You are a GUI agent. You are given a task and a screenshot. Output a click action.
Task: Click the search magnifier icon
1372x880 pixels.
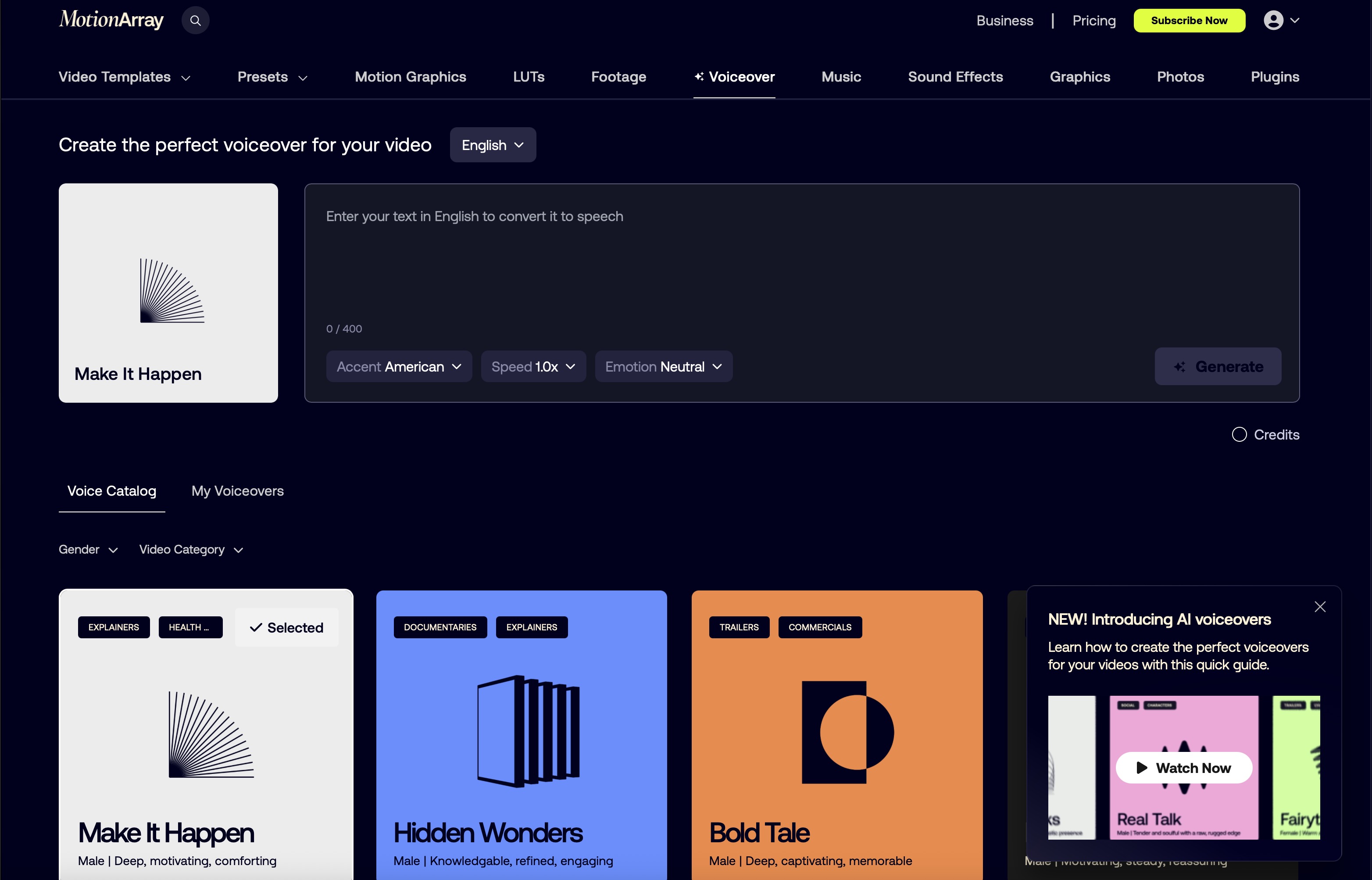click(195, 21)
